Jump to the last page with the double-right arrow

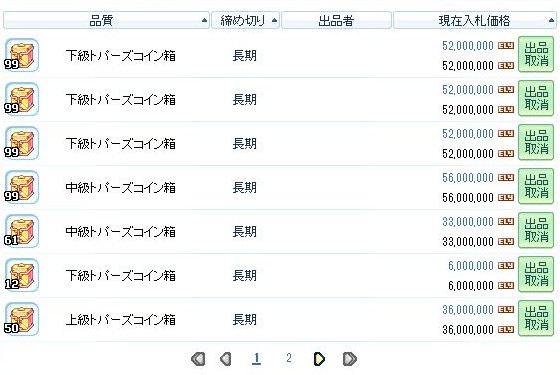tap(350, 359)
